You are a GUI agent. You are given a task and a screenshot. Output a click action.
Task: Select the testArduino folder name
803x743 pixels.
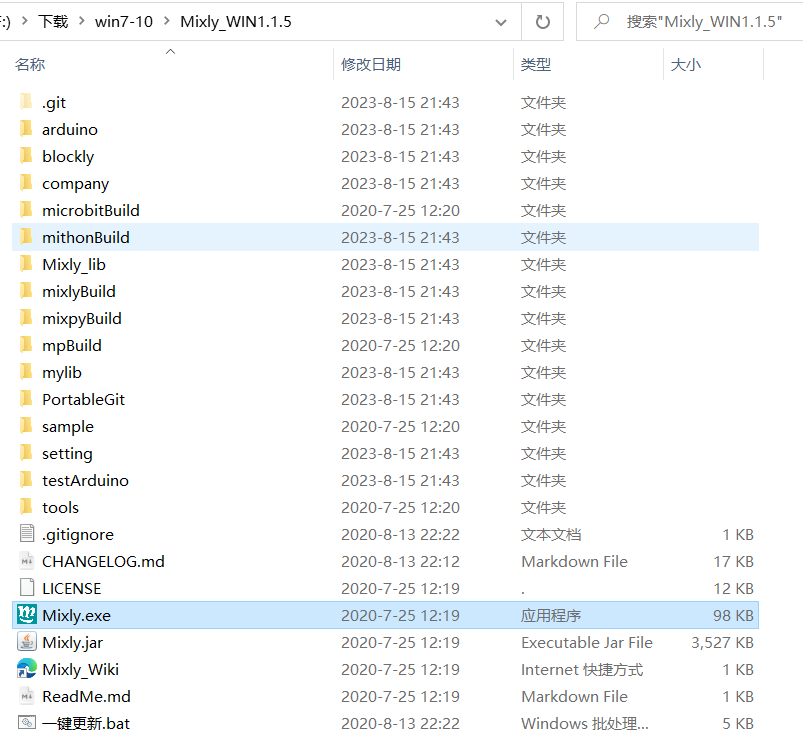85,480
